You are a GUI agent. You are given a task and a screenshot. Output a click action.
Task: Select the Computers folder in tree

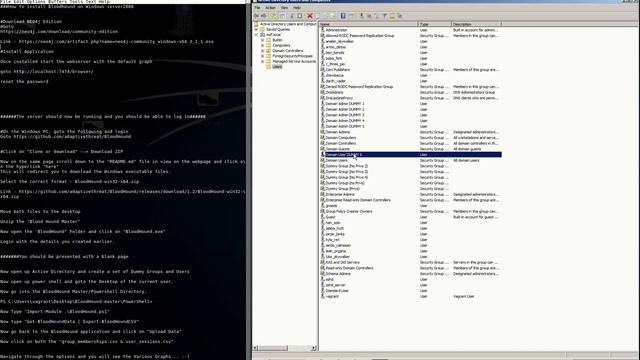click(x=281, y=45)
